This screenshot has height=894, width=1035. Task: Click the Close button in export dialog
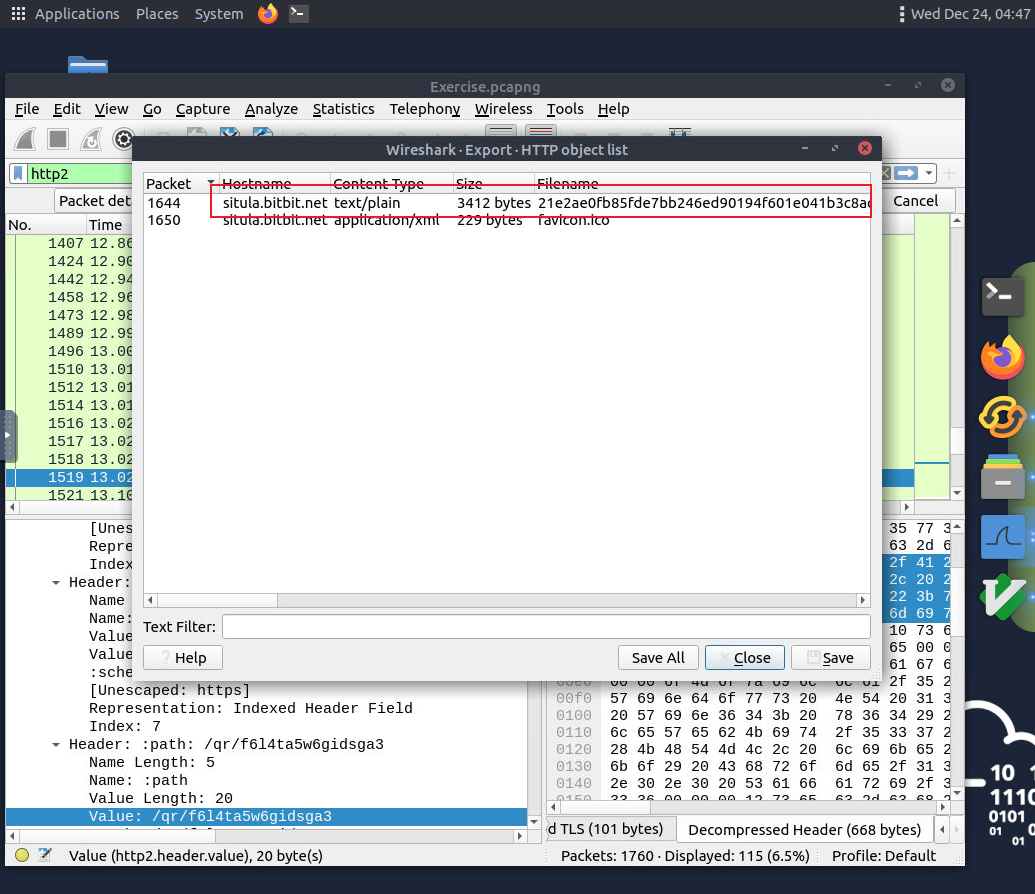(x=745, y=658)
